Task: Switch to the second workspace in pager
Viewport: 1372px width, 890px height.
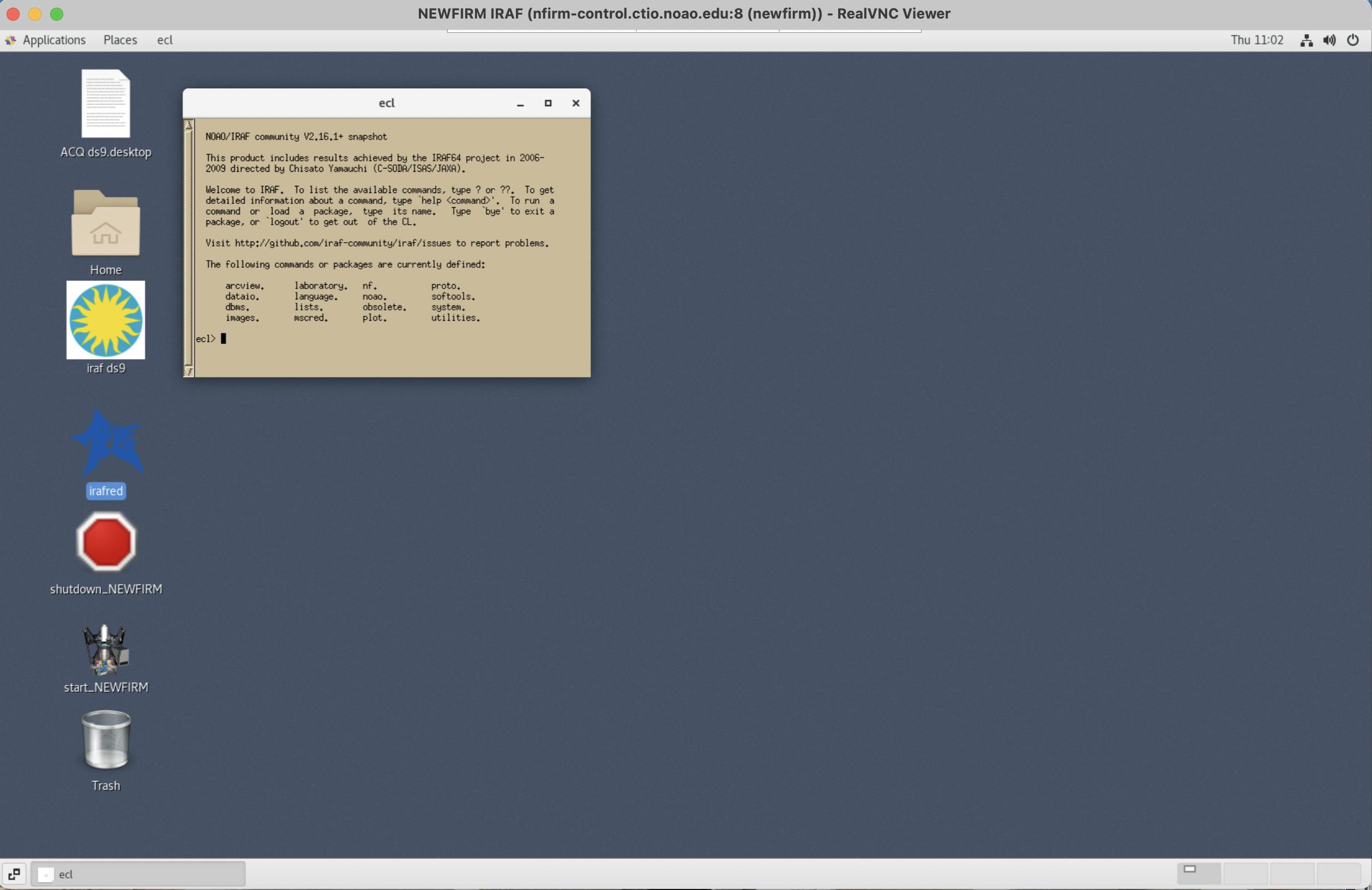Action: [x=1245, y=874]
